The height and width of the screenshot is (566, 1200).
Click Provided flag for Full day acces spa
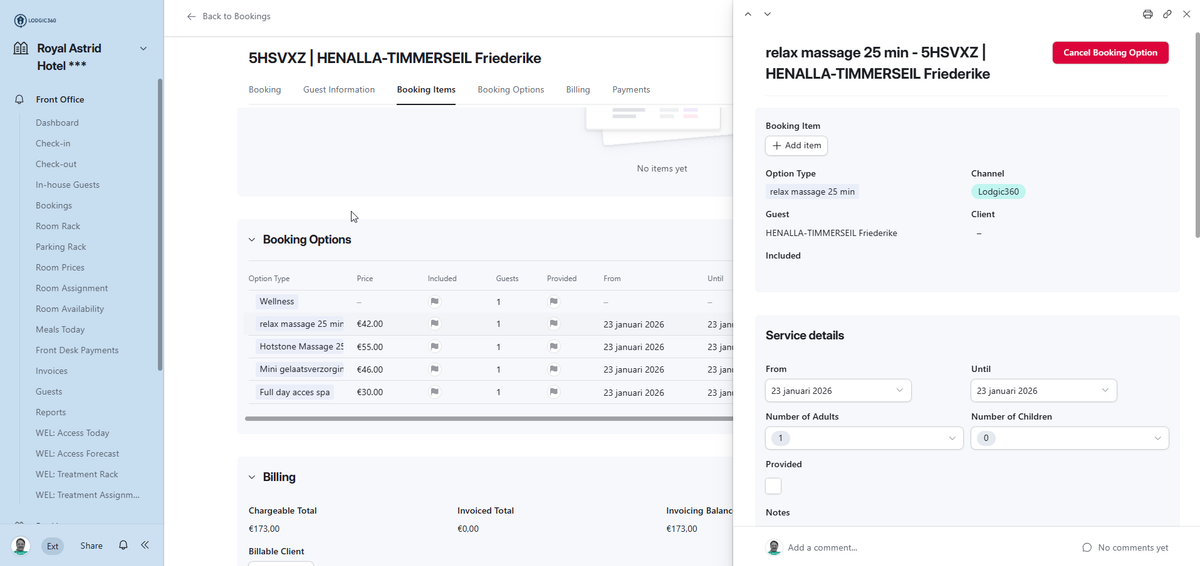[x=554, y=392]
